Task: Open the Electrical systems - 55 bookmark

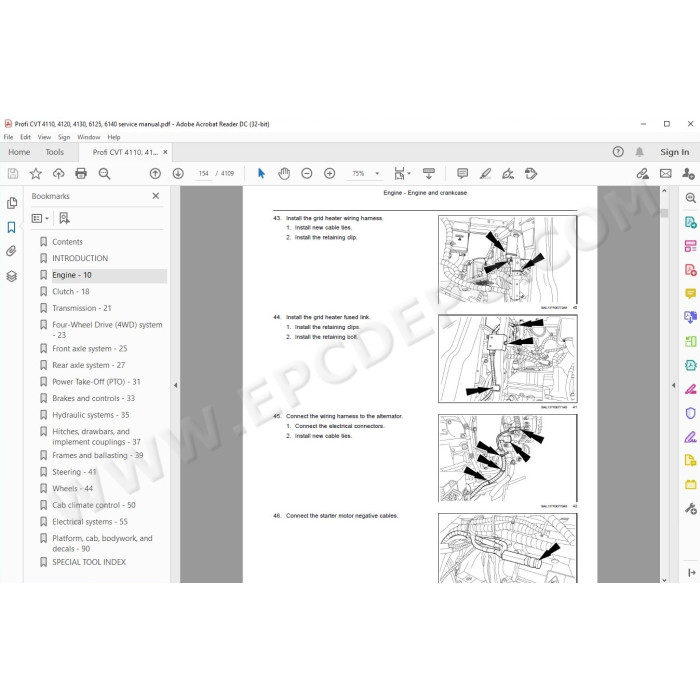Action: [x=90, y=522]
